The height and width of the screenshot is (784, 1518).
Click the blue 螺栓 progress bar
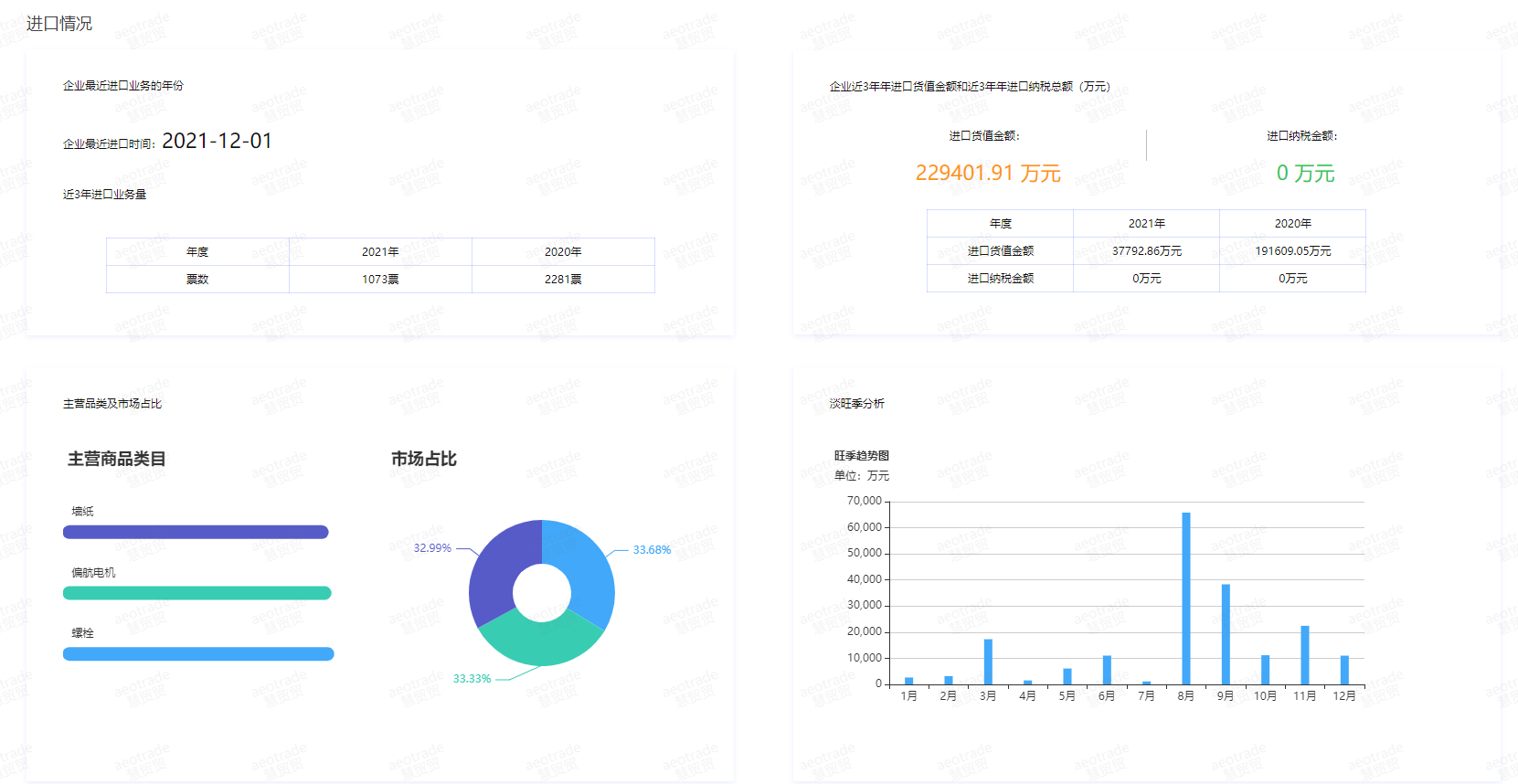(198, 654)
